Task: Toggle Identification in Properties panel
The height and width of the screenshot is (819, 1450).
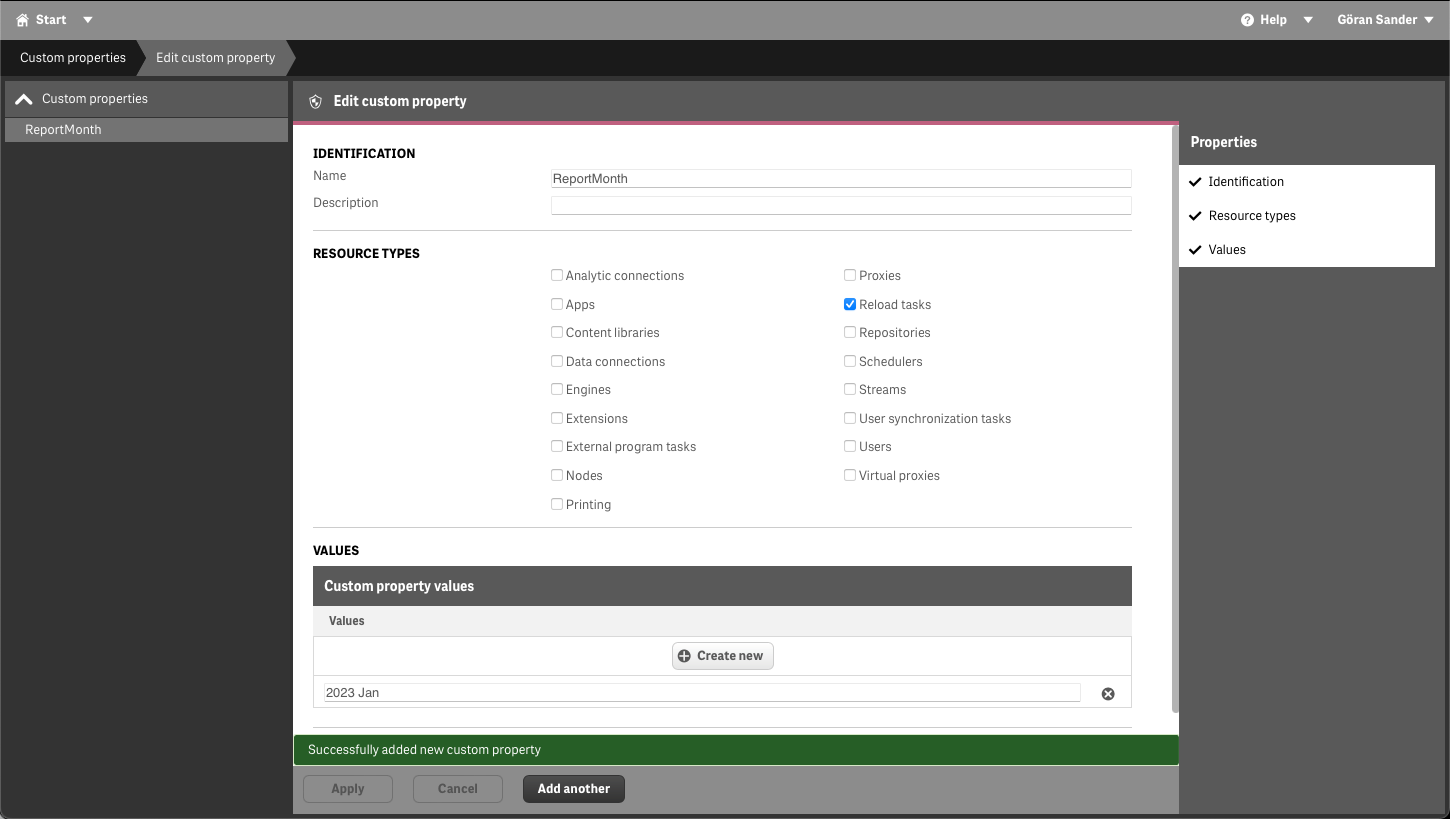Action: coord(1307,182)
